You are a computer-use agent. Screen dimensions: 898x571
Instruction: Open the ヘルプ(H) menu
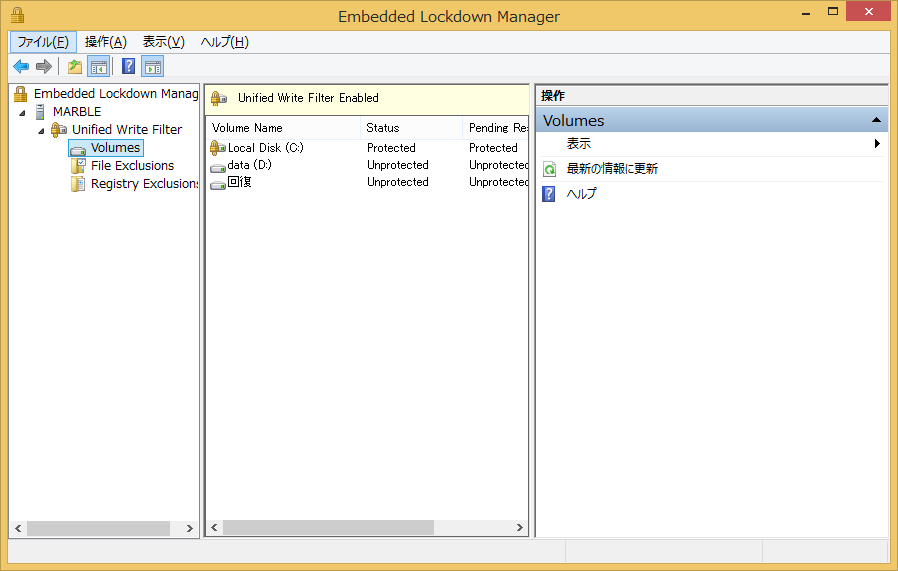(x=224, y=42)
